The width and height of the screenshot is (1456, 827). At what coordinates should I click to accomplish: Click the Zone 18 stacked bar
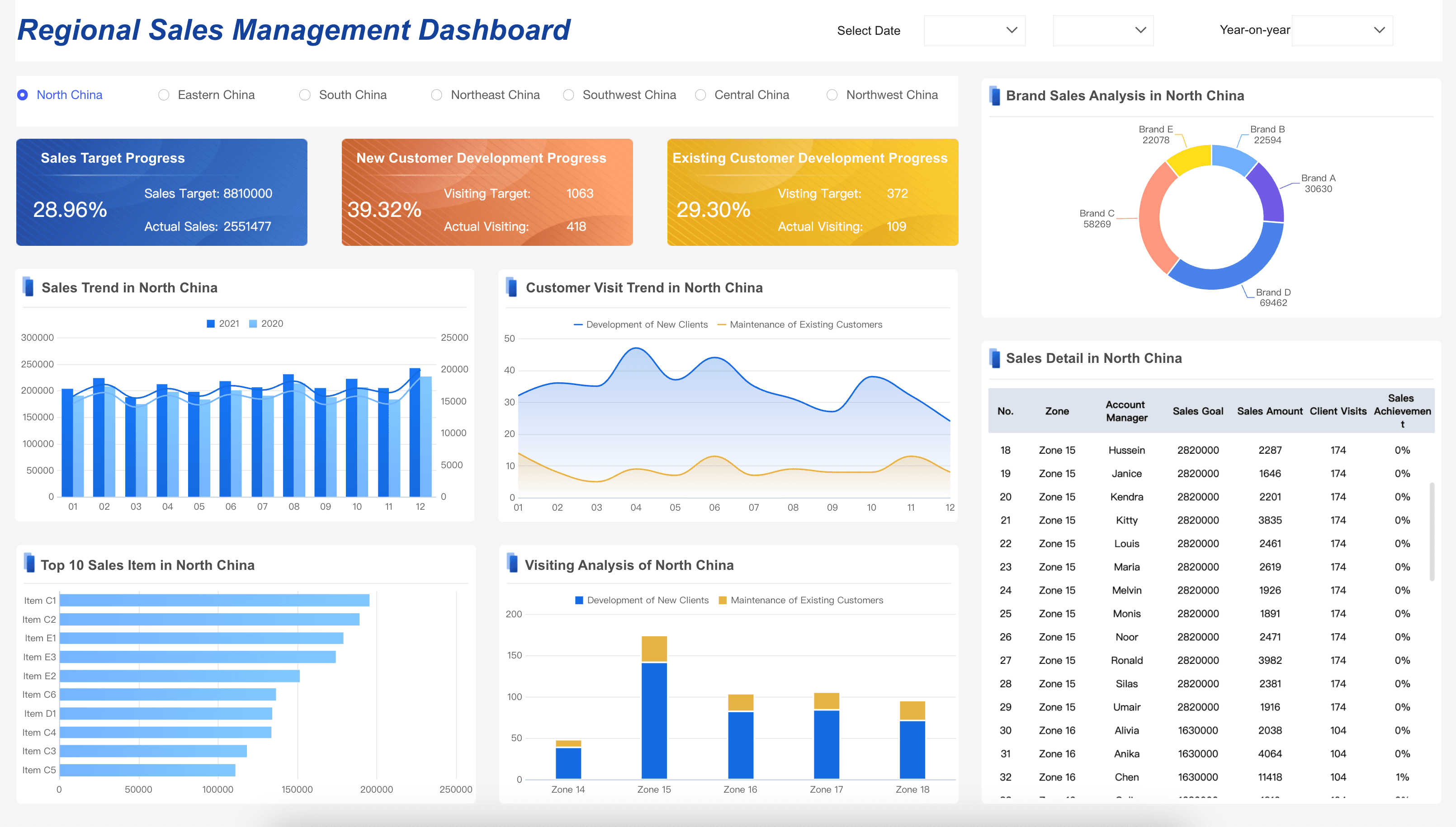912,740
